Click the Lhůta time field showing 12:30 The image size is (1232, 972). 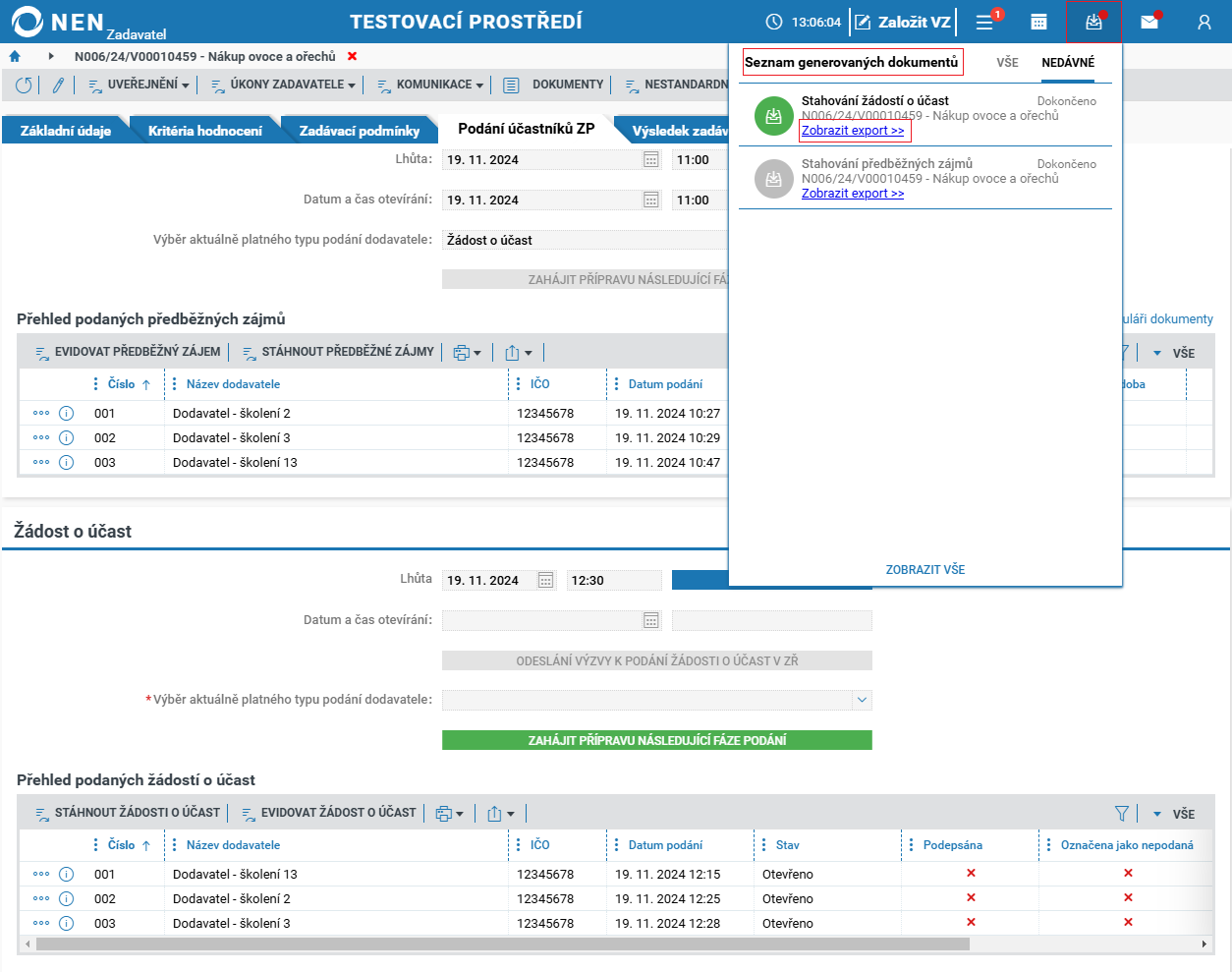click(614, 580)
